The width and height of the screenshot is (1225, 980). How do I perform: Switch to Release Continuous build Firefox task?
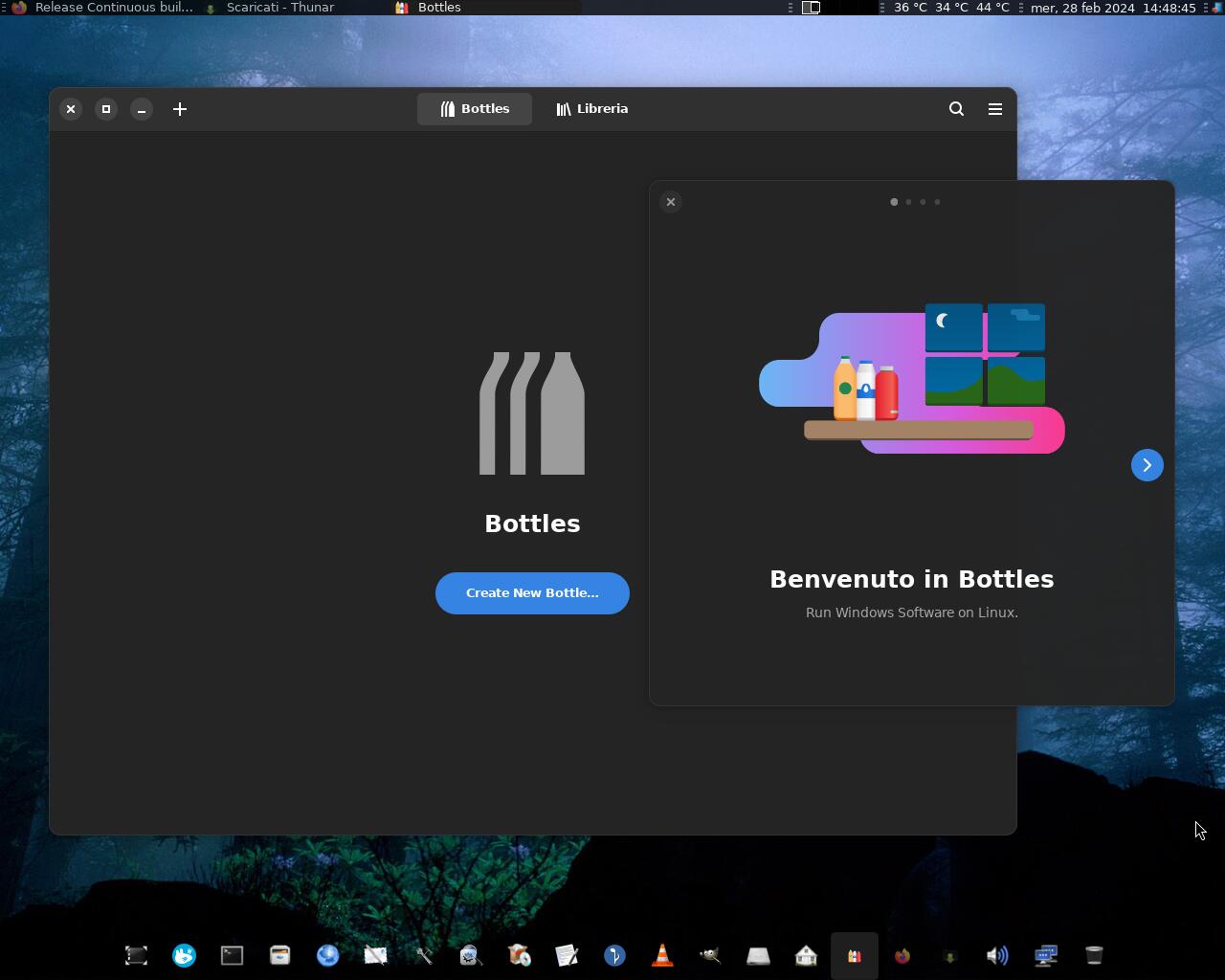102,8
